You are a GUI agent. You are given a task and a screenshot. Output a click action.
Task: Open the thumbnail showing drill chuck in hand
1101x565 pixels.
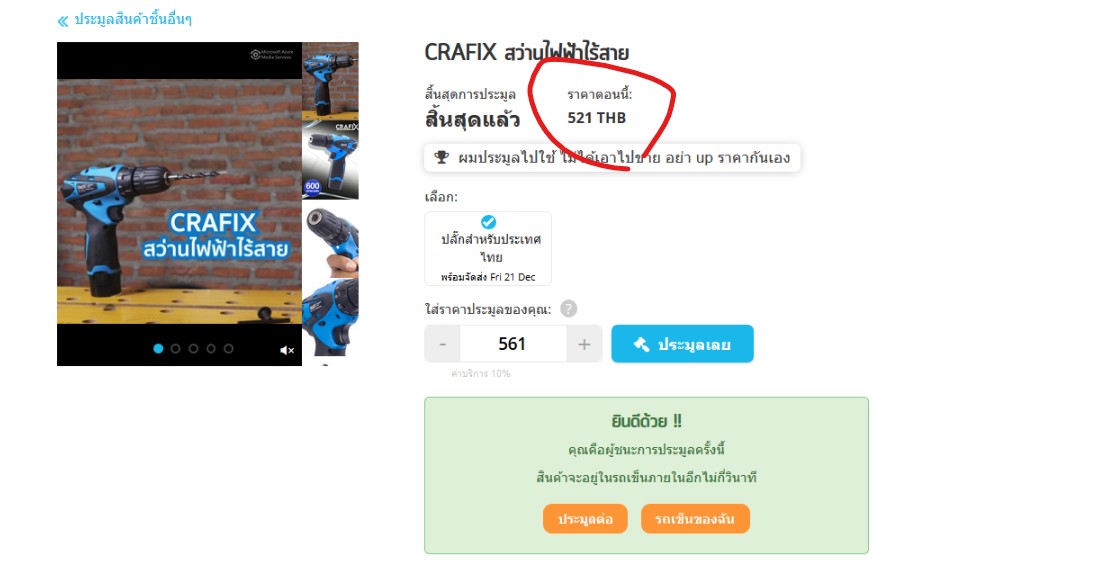coord(330,241)
